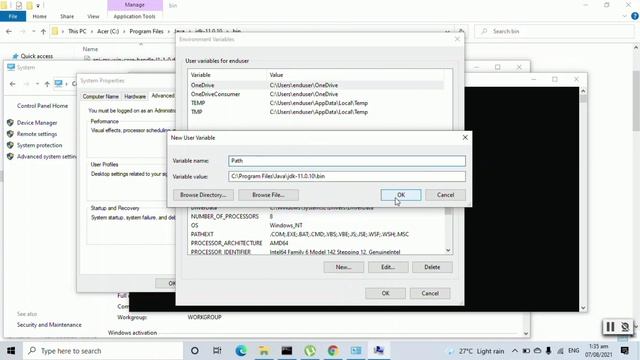Open Remote settings in System window

coord(37,134)
